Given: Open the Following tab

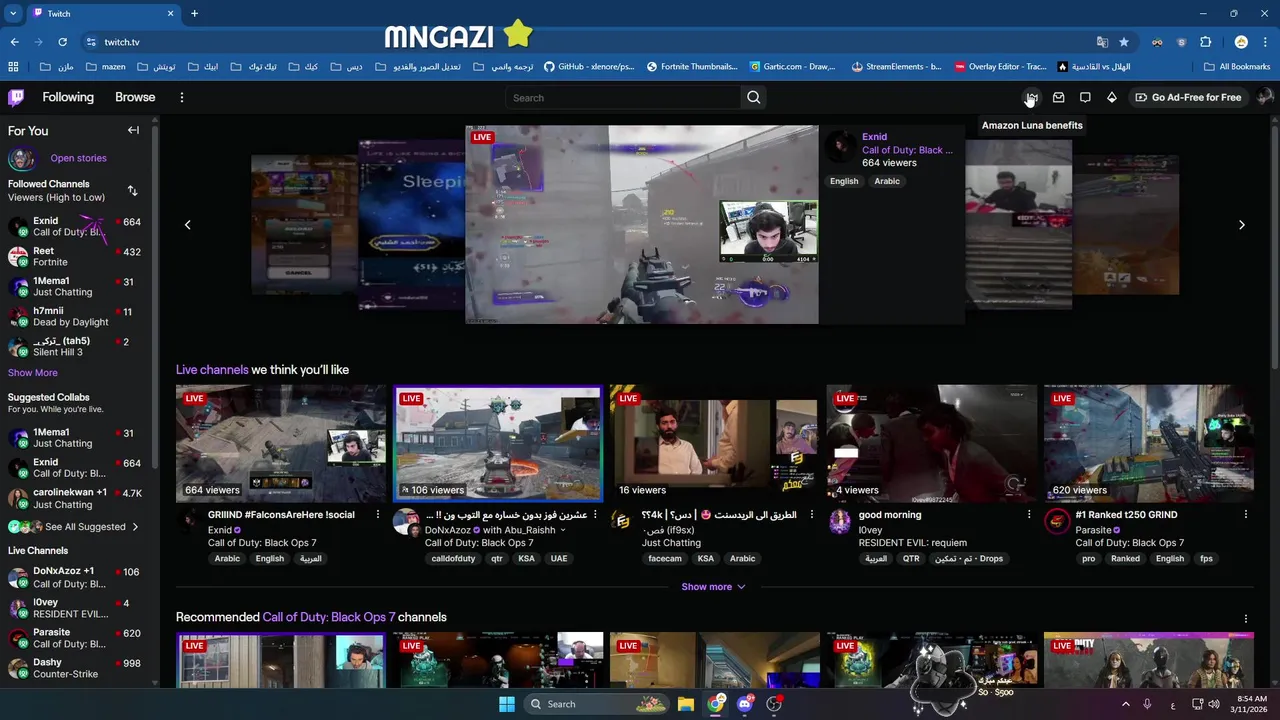Looking at the screenshot, I should [68, 97].
